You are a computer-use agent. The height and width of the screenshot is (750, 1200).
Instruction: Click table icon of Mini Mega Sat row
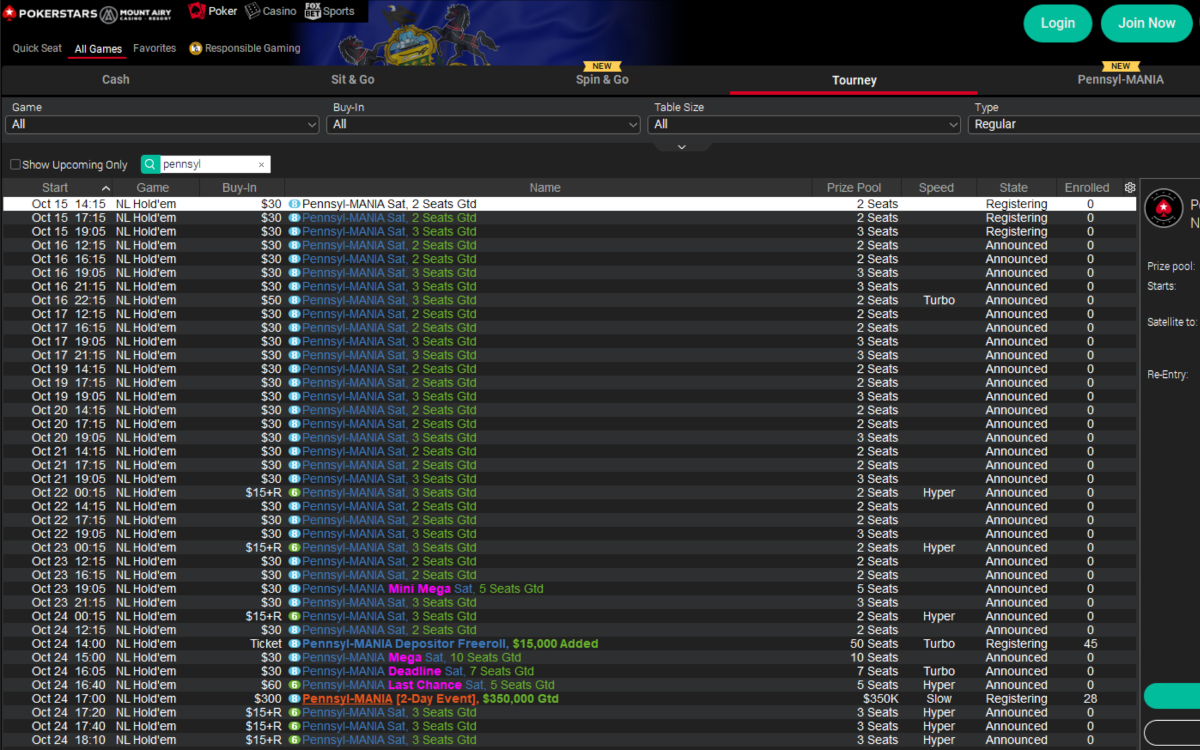(294, 589)
